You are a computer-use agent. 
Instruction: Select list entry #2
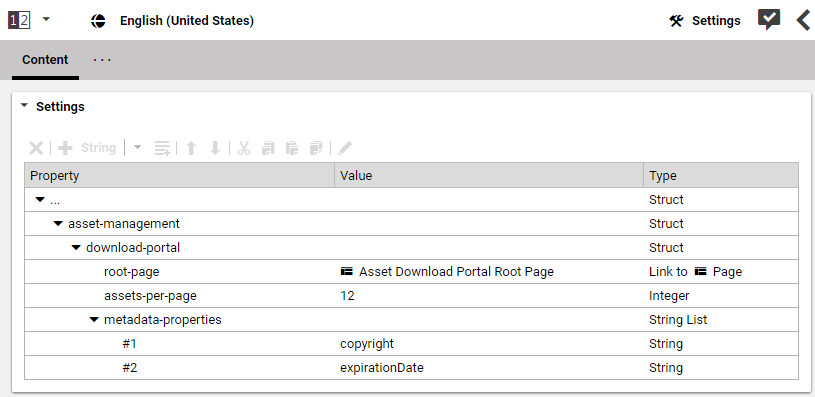129,367
